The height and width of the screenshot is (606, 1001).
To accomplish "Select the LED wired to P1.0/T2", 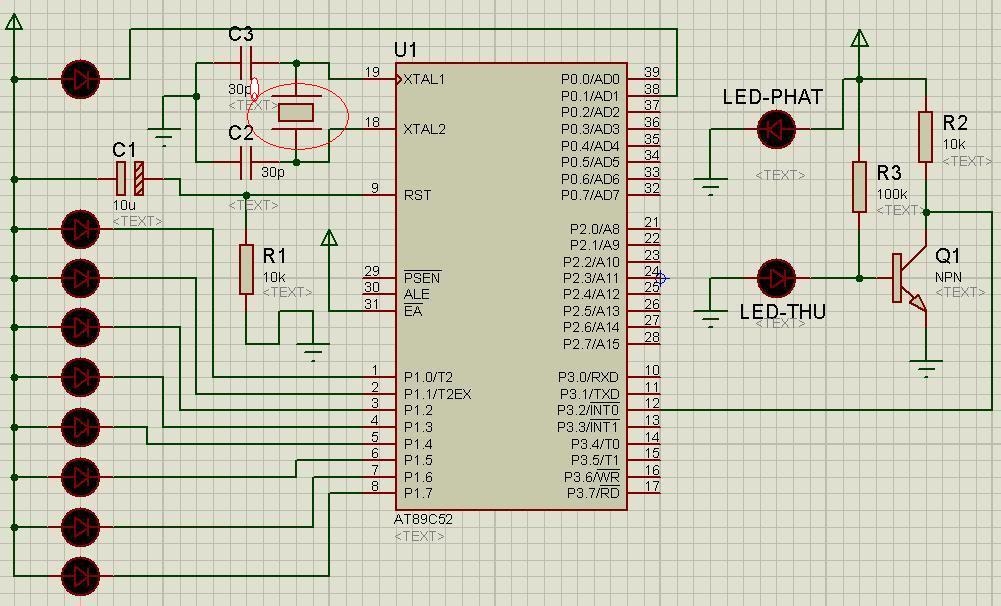I will click(80, 229).
